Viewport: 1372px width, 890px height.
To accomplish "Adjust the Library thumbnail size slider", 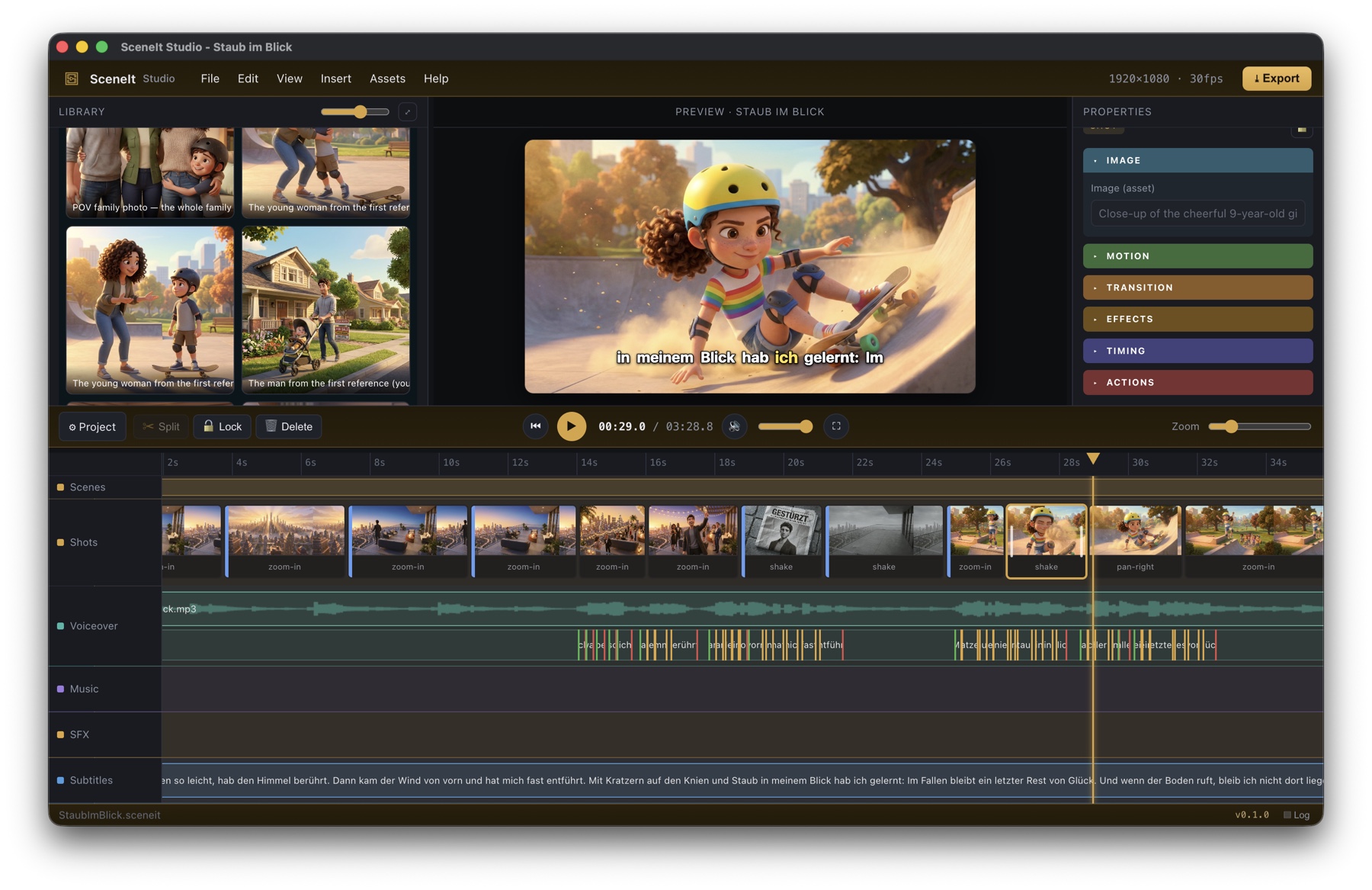I will pyautogui.click(x=355, y=112).
